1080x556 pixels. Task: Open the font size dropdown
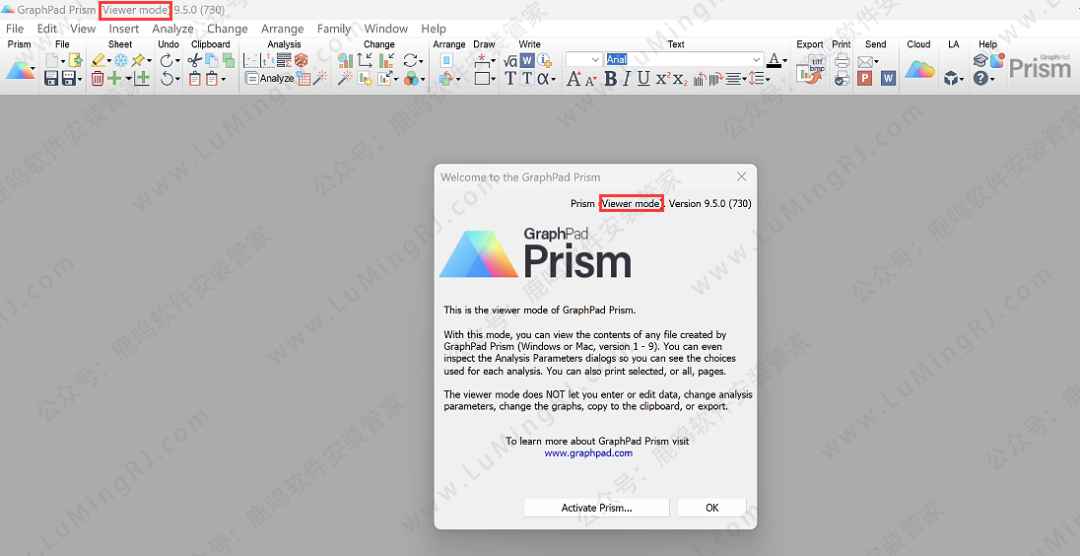(x=596, y=60)
